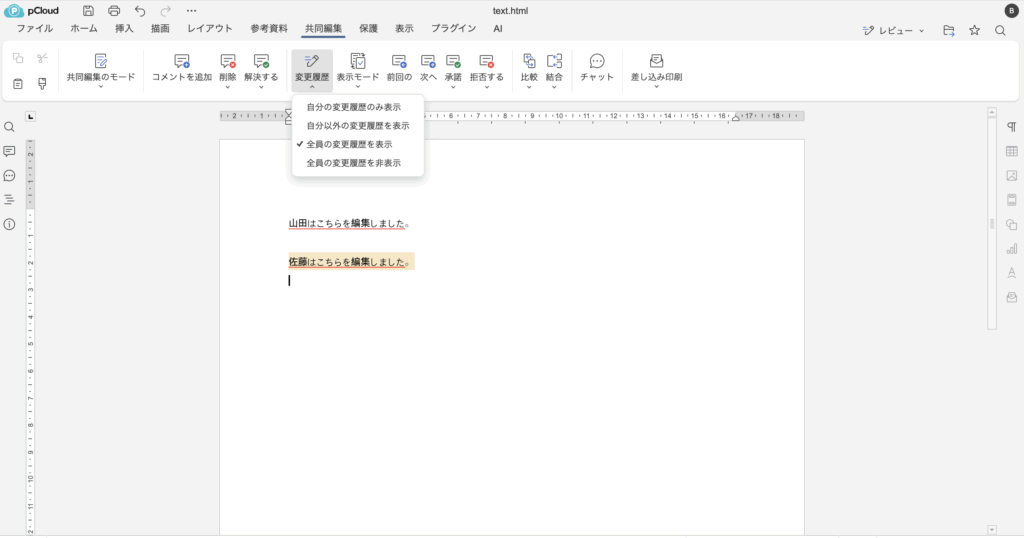Screen dimensions: 1024x538
Task: Click the tab stop selector L button
Action: (30, 117)
